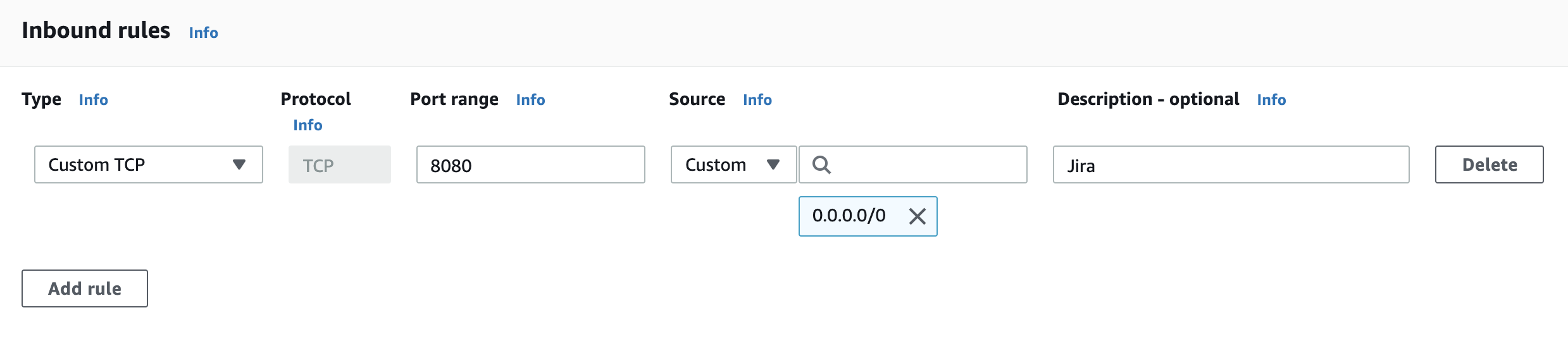Open Info link beside Source label
This screenshot has height=353, width=1568.
(x=757, y=99)
